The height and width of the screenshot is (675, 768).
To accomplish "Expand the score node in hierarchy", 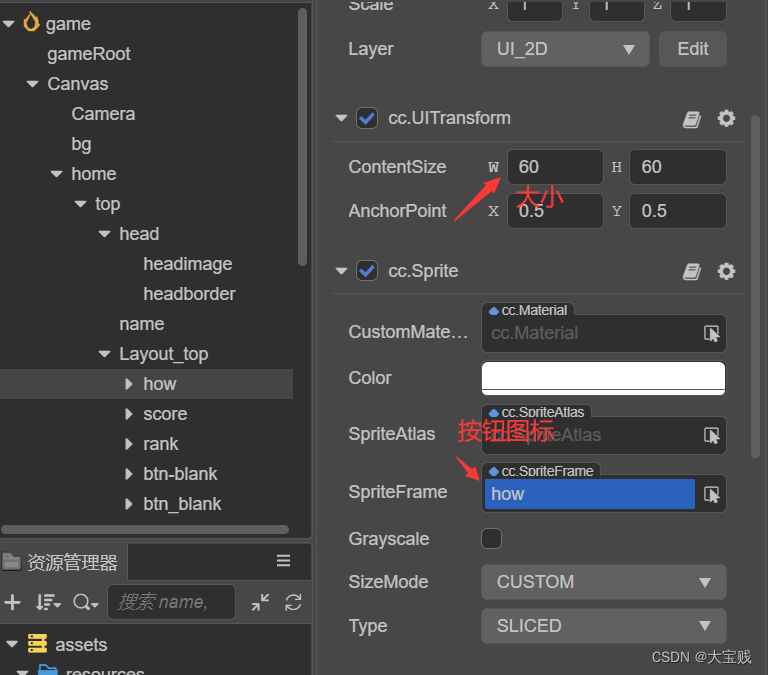I will 128,414.
